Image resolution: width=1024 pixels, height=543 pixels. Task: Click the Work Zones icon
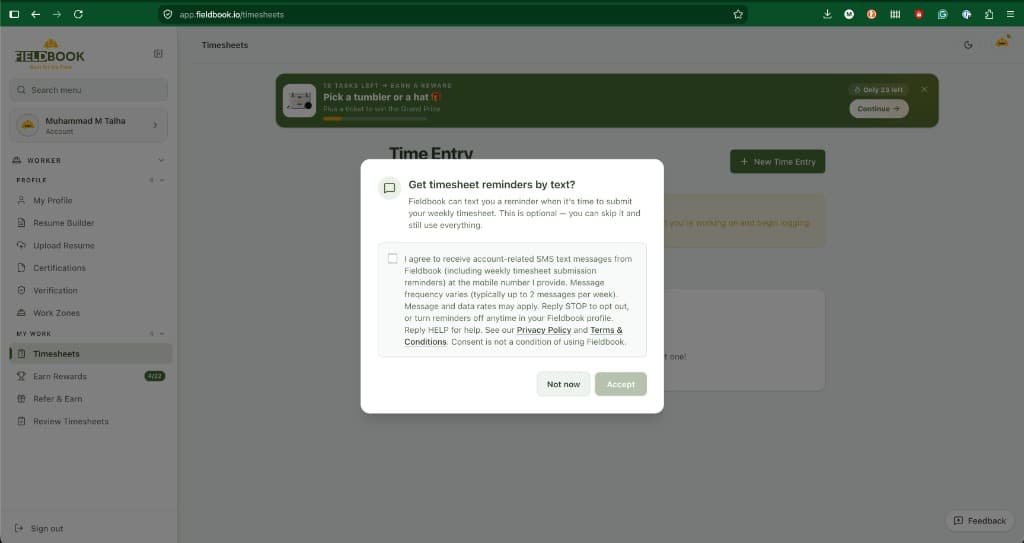point(21,313)
